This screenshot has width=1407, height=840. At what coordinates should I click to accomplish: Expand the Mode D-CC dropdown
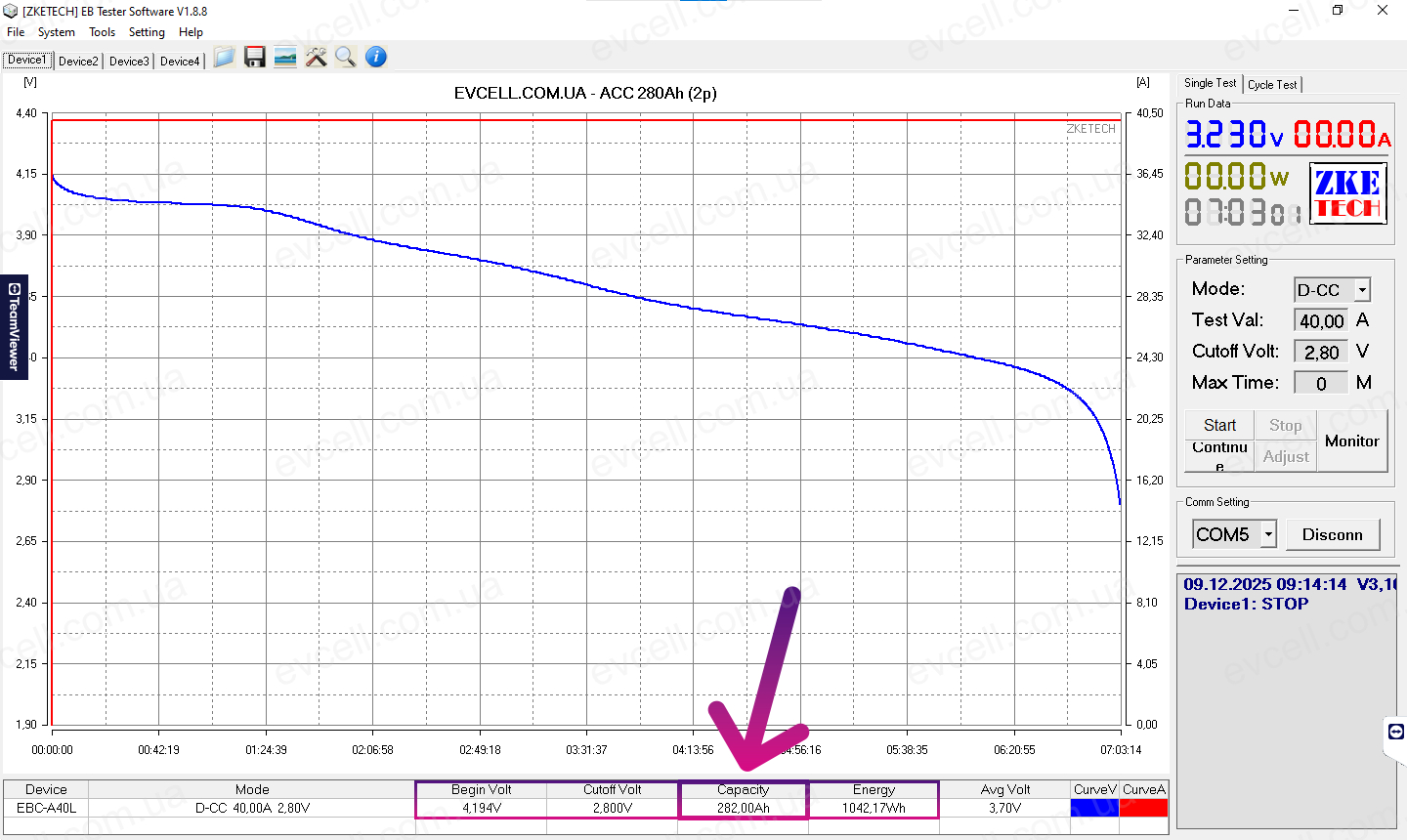click(x=1362, y=290)
